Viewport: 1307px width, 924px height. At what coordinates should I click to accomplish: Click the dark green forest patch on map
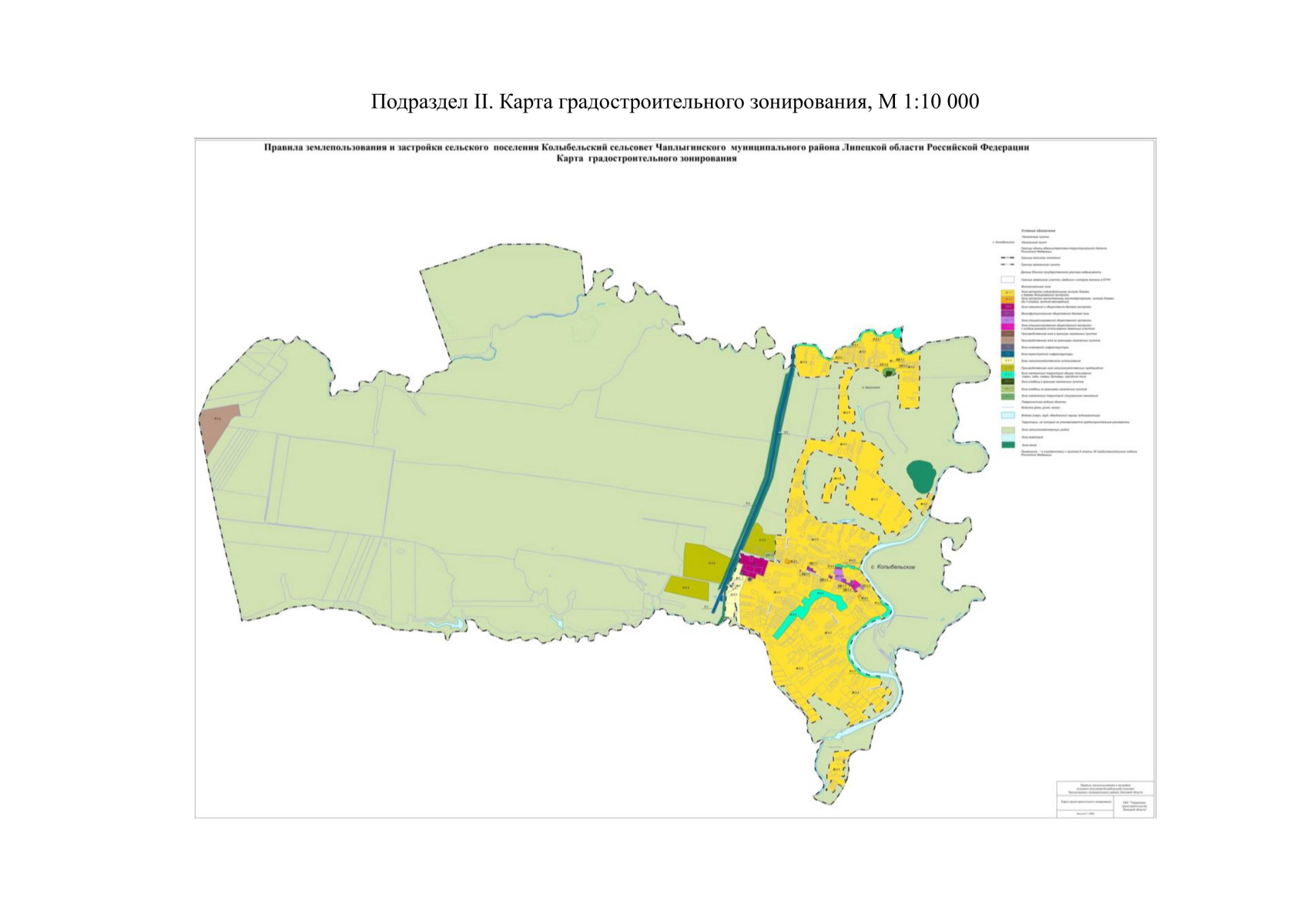point(920,476)
